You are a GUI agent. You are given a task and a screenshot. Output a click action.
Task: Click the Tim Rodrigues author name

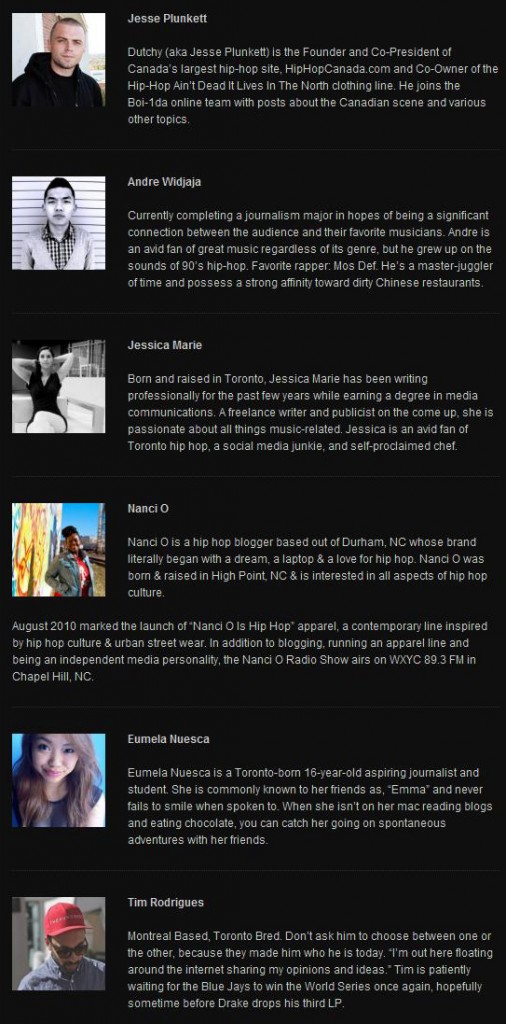tap(165, 903)
